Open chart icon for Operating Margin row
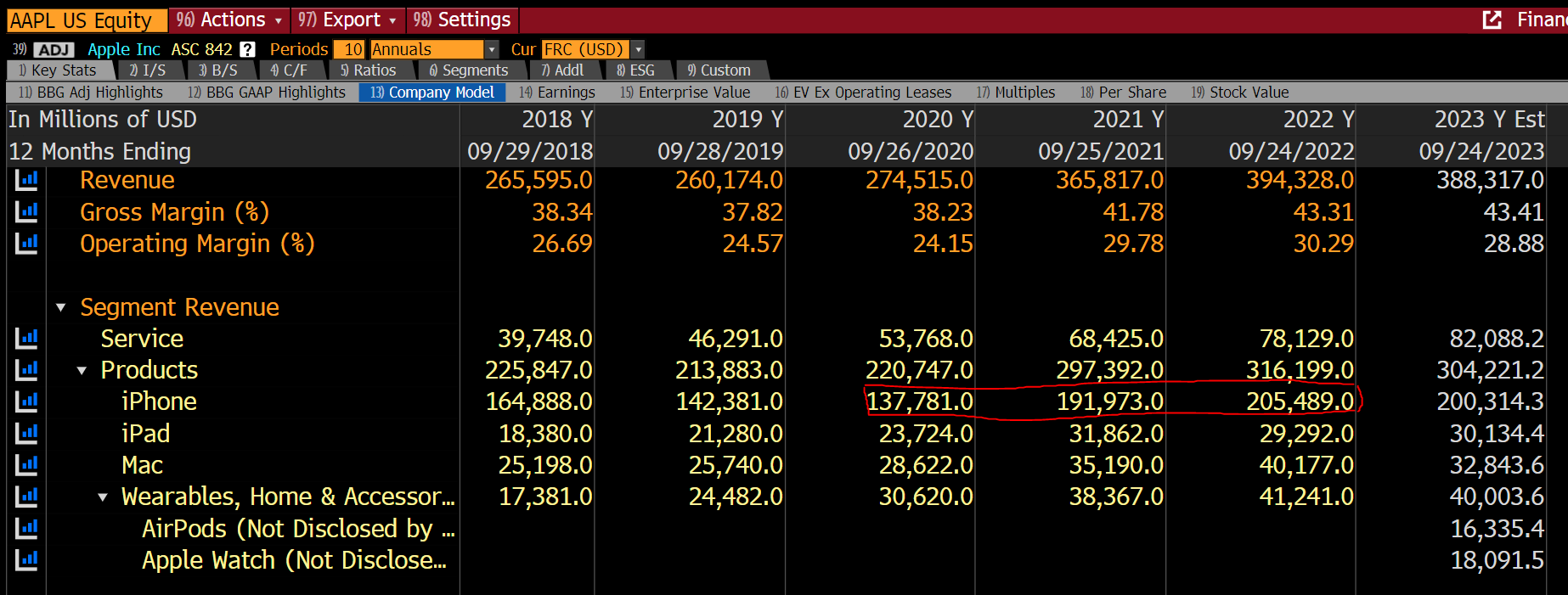The width and height of the screenshot is (1568, 595). (x=26, y=244)
